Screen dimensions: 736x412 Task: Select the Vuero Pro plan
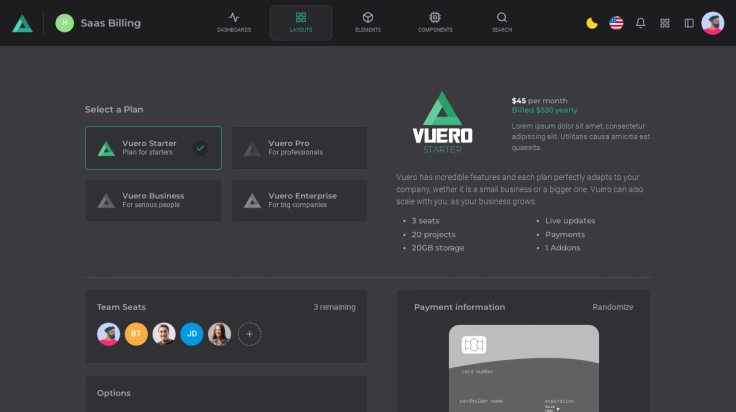click(299, 148)
